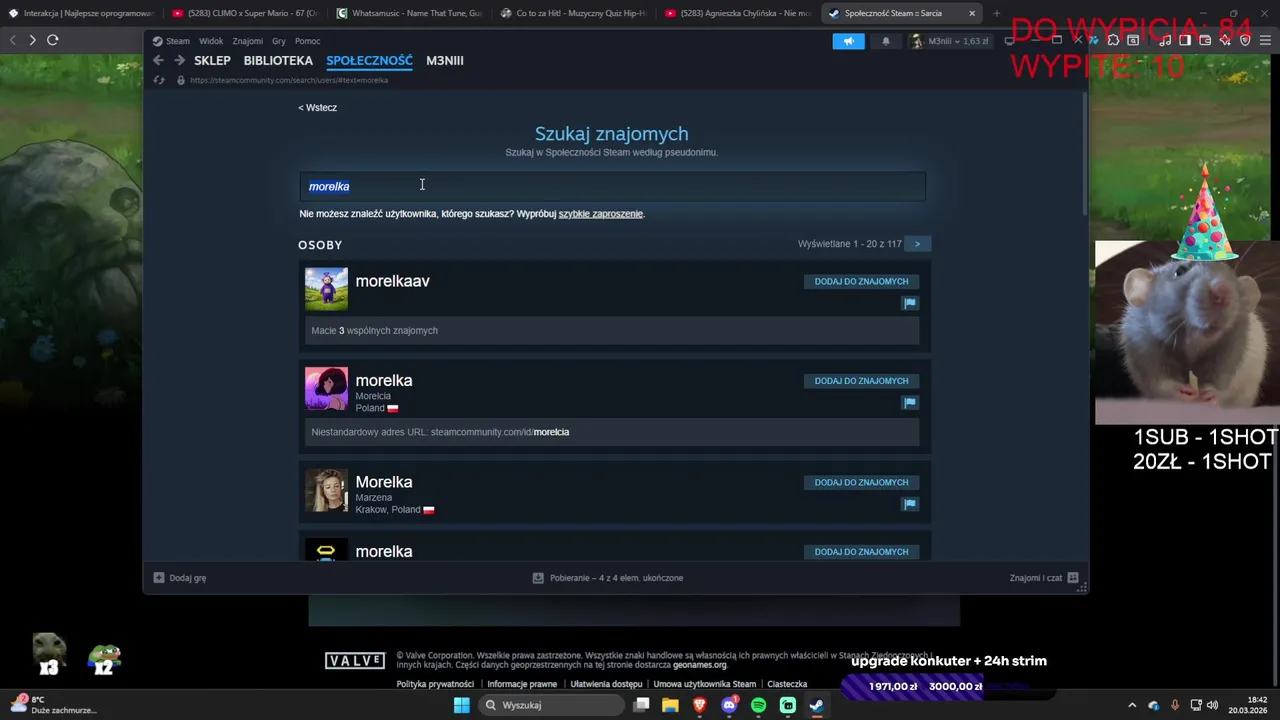Open szybkie zaproszenie link
The width and height of the screenshot is (1280, 720).
(600, 214)
